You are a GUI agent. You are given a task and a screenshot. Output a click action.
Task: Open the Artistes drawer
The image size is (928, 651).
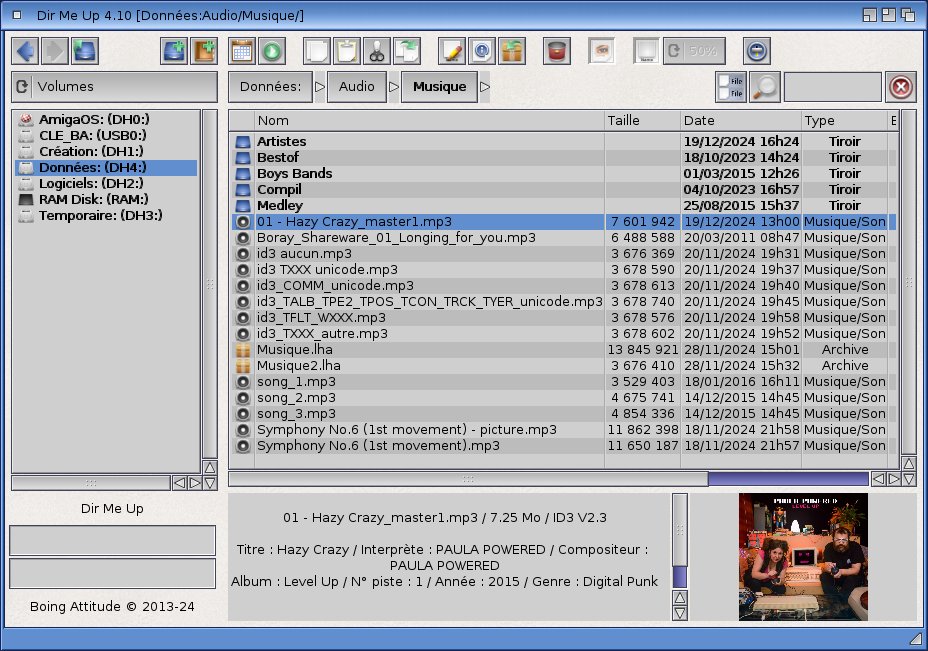click(x=282, y=142)
